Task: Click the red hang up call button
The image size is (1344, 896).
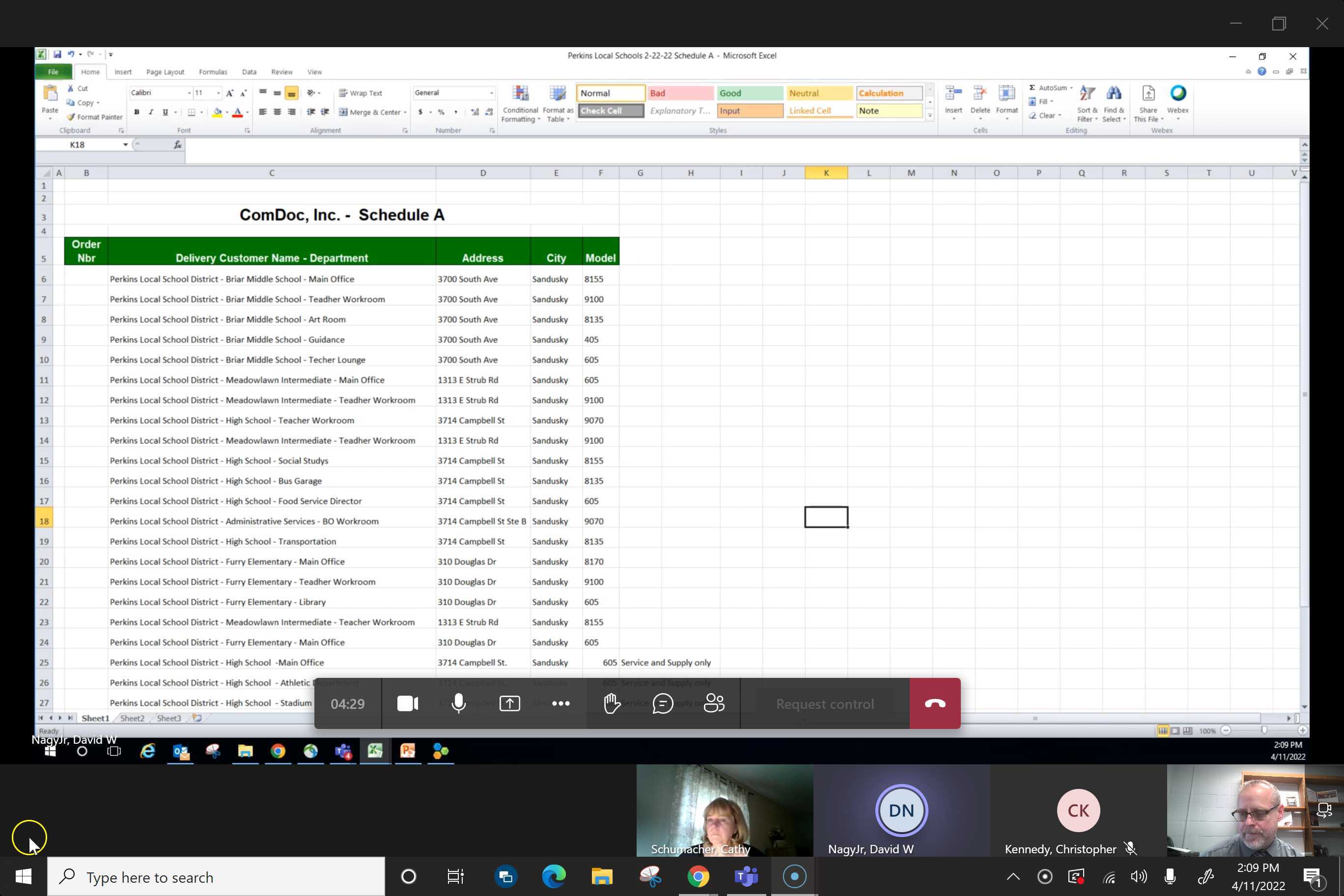Action: (x=935, y=703)
